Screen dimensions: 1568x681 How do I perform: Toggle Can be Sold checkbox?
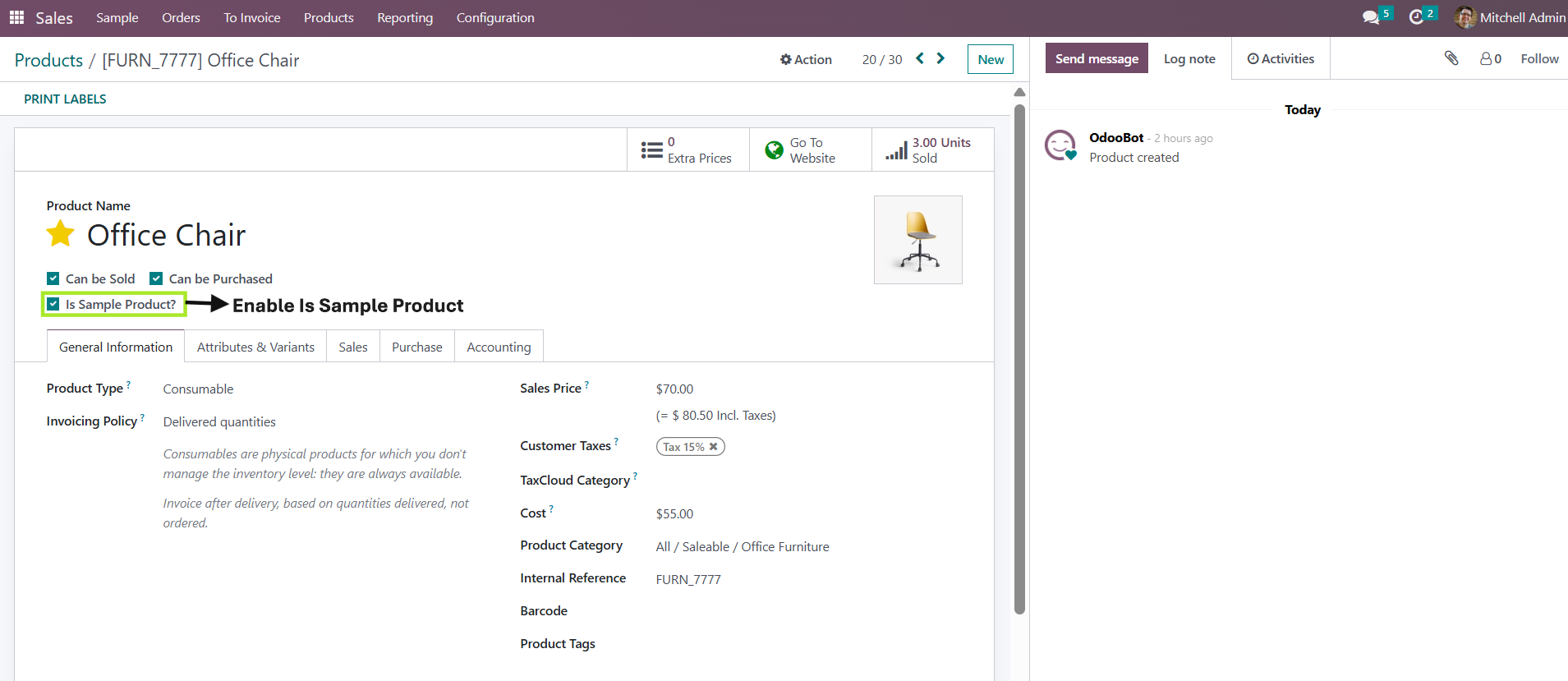tap(53, 278)
